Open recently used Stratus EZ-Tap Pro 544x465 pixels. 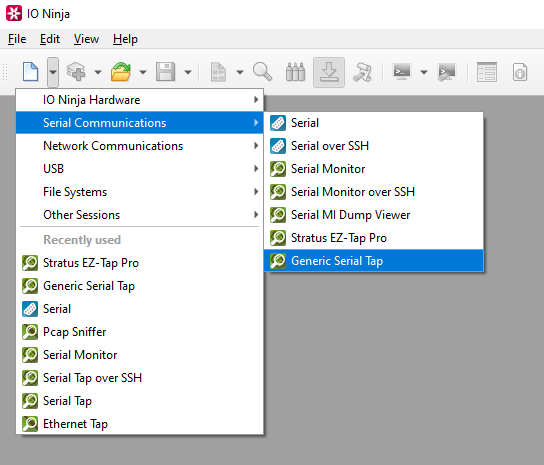(x=140, y=263)
